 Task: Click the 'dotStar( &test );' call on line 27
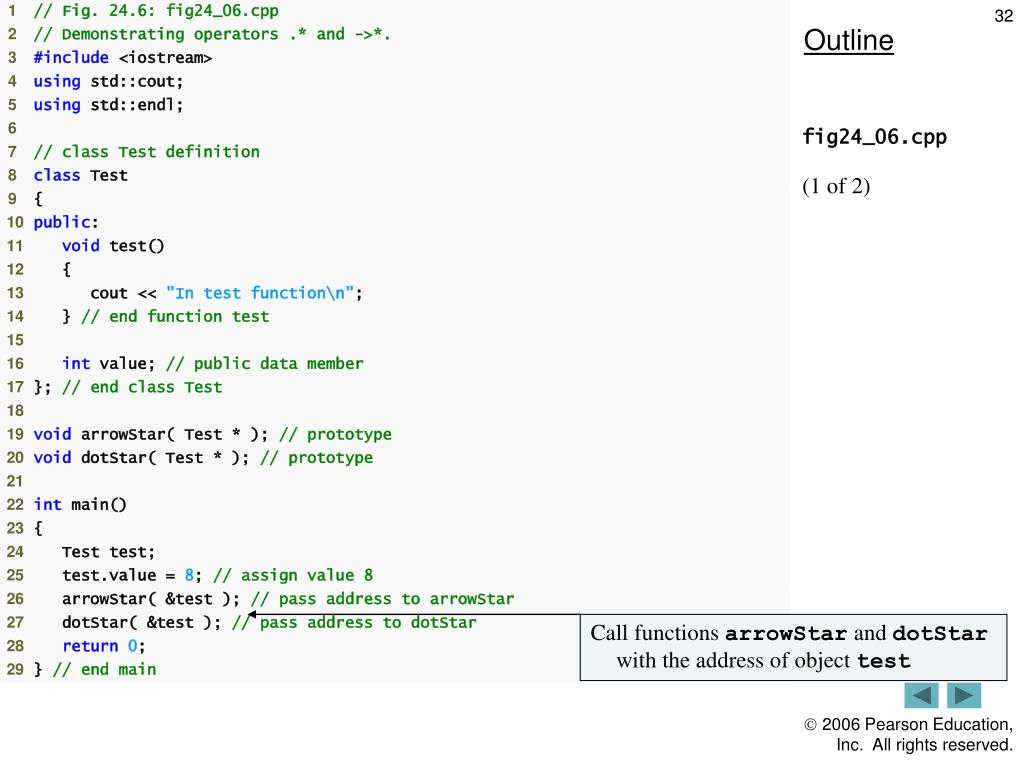[x=142, y=622]
